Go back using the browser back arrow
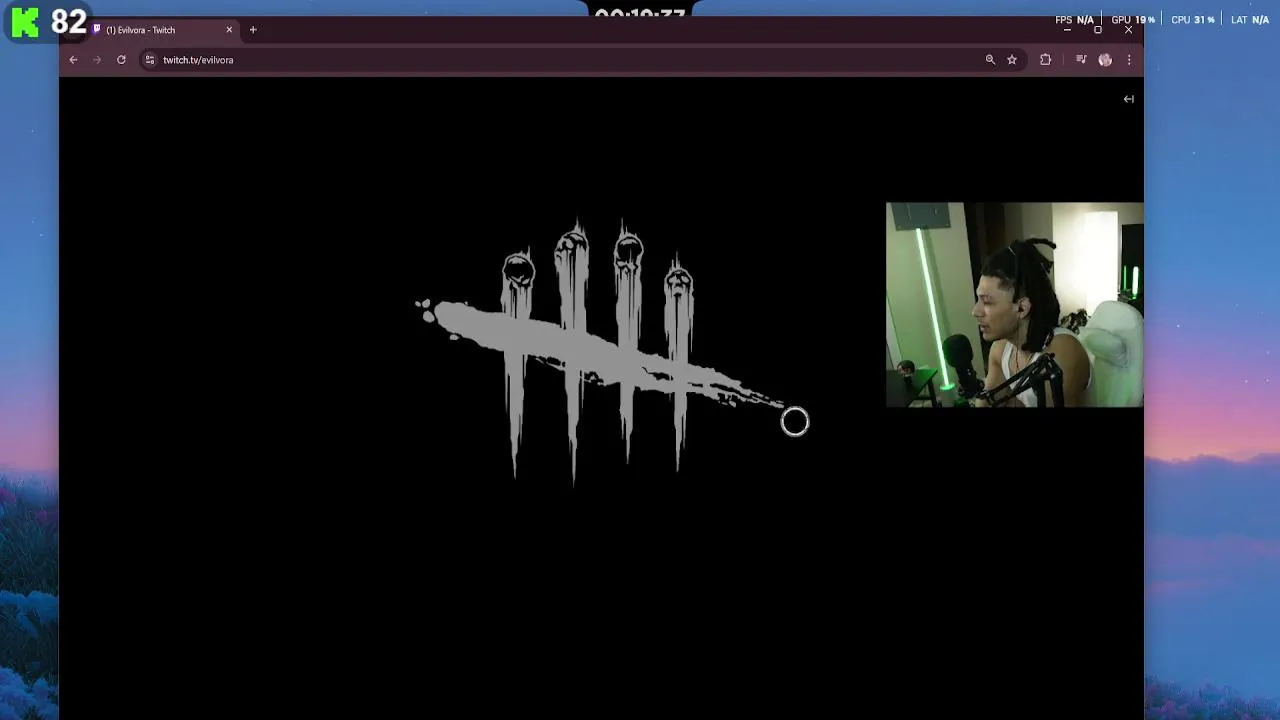This screenshot has width=1280, height=720. pyautogui.click(x=73, y=60)
